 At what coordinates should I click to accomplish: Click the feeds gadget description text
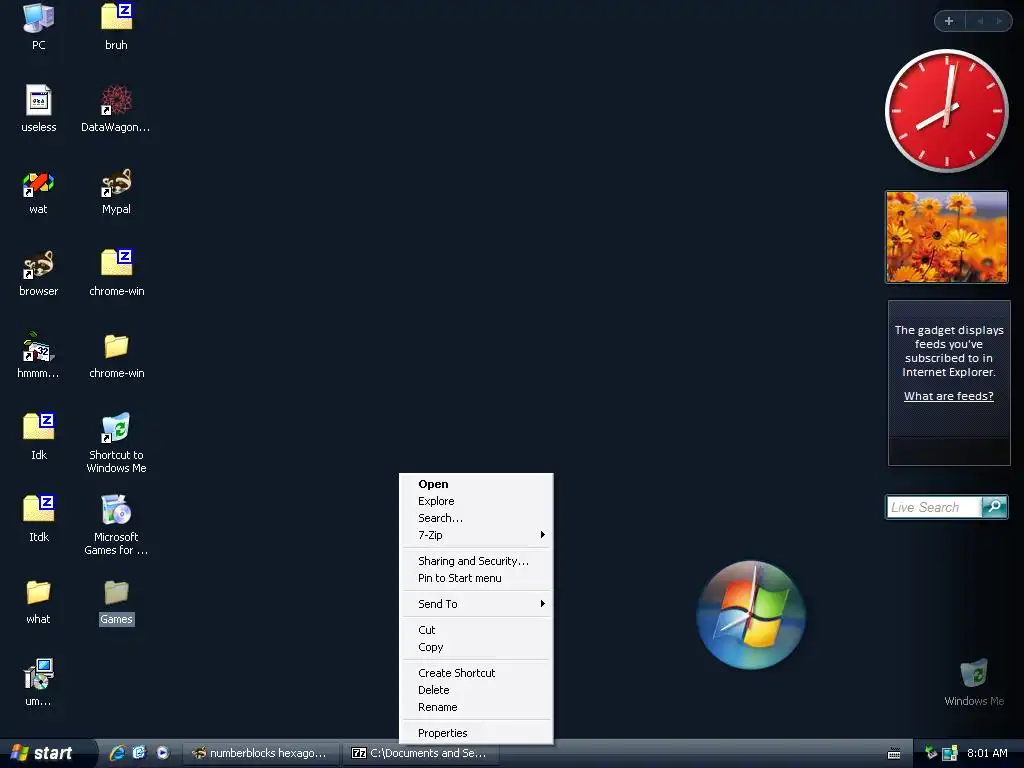[949, 351]
